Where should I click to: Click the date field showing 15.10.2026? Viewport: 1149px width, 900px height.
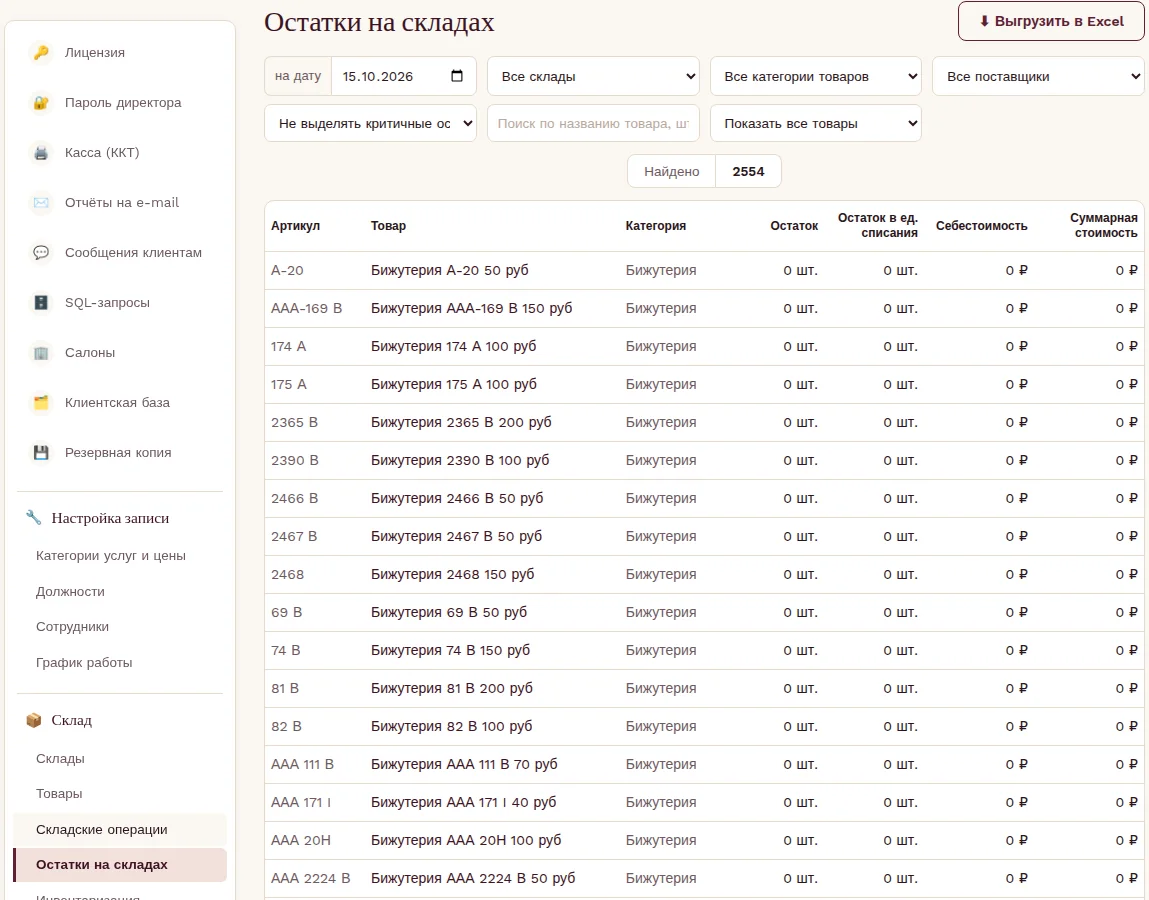[x=404, y=76]
